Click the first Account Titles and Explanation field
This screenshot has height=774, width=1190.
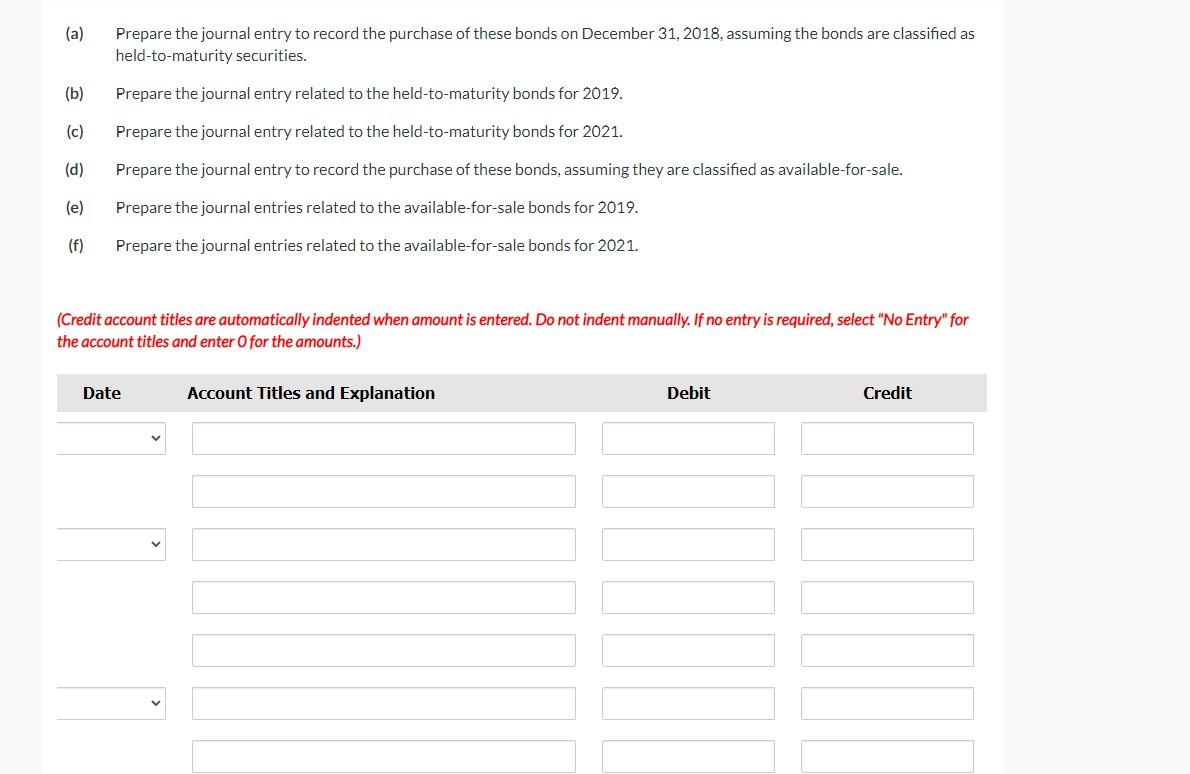383,437
